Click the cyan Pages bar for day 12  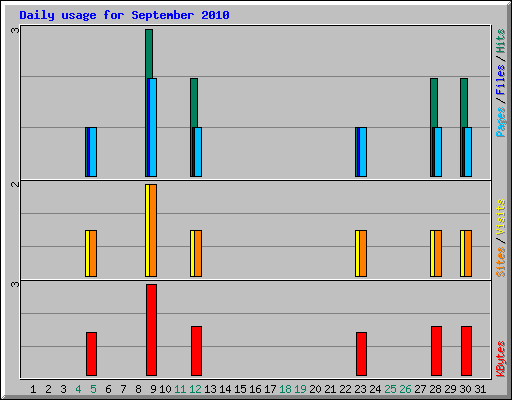tap(198, 152)
